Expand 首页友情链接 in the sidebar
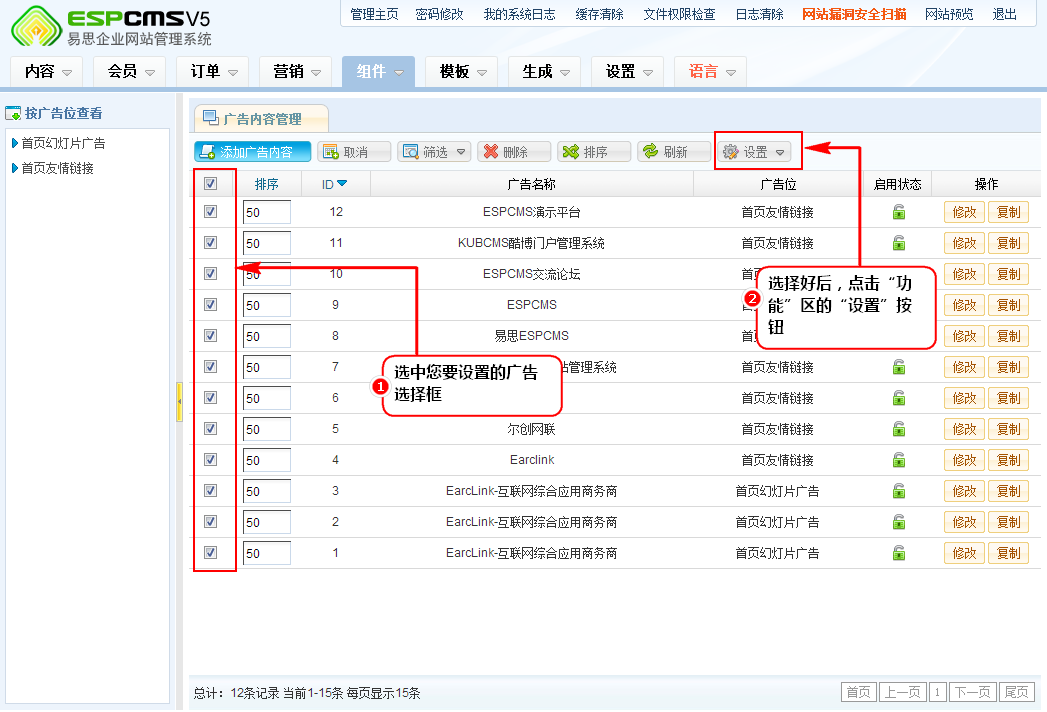Screen dimensions: 1047x712 point(53,168)
